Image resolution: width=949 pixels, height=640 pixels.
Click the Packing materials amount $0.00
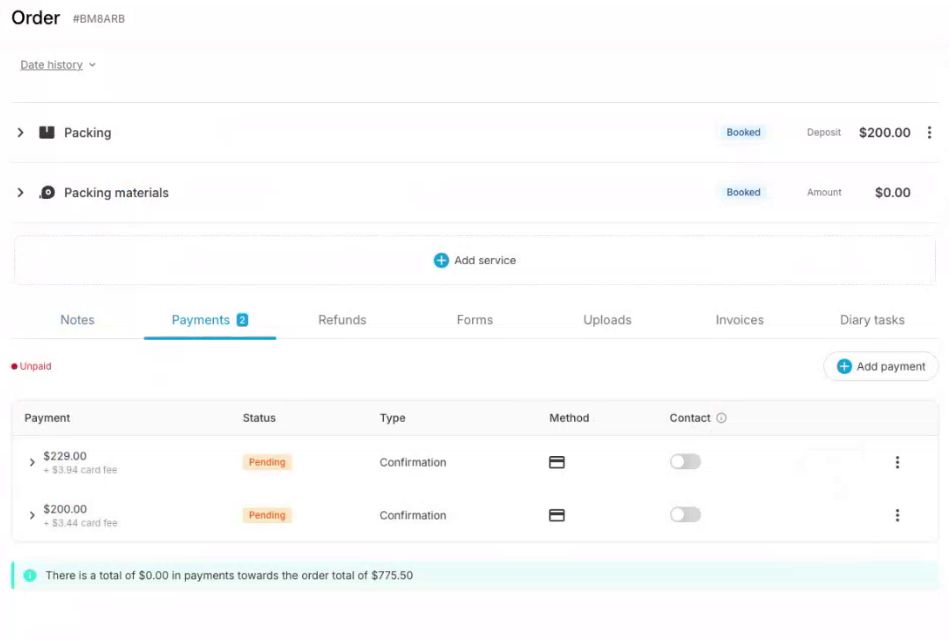click(892, 193)
